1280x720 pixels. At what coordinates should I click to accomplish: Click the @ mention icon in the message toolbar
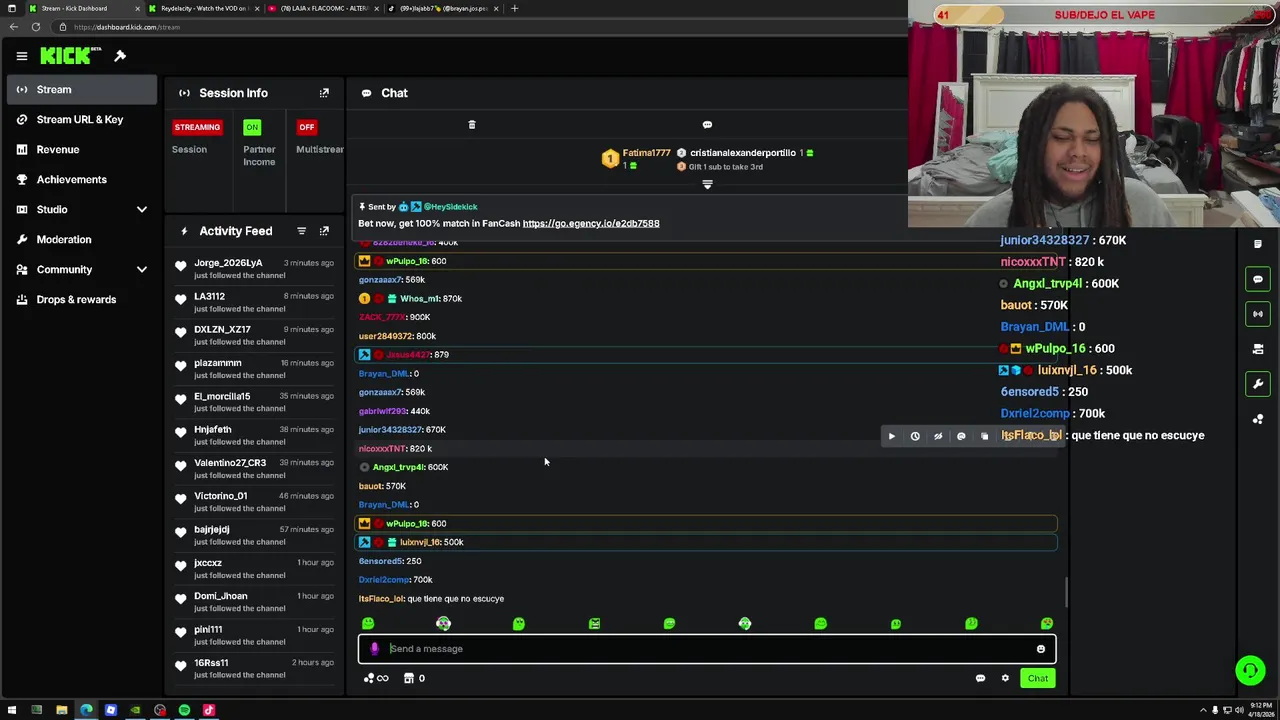point(961,436)
